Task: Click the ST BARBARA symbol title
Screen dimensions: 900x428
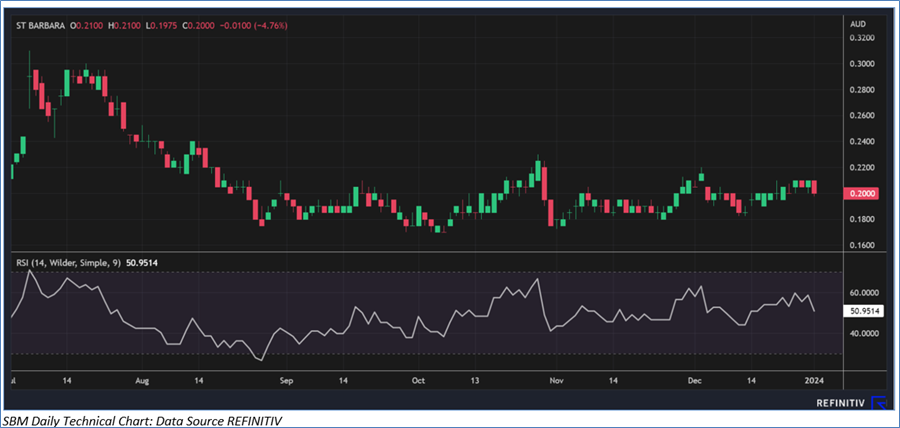Action: [42, 25]
